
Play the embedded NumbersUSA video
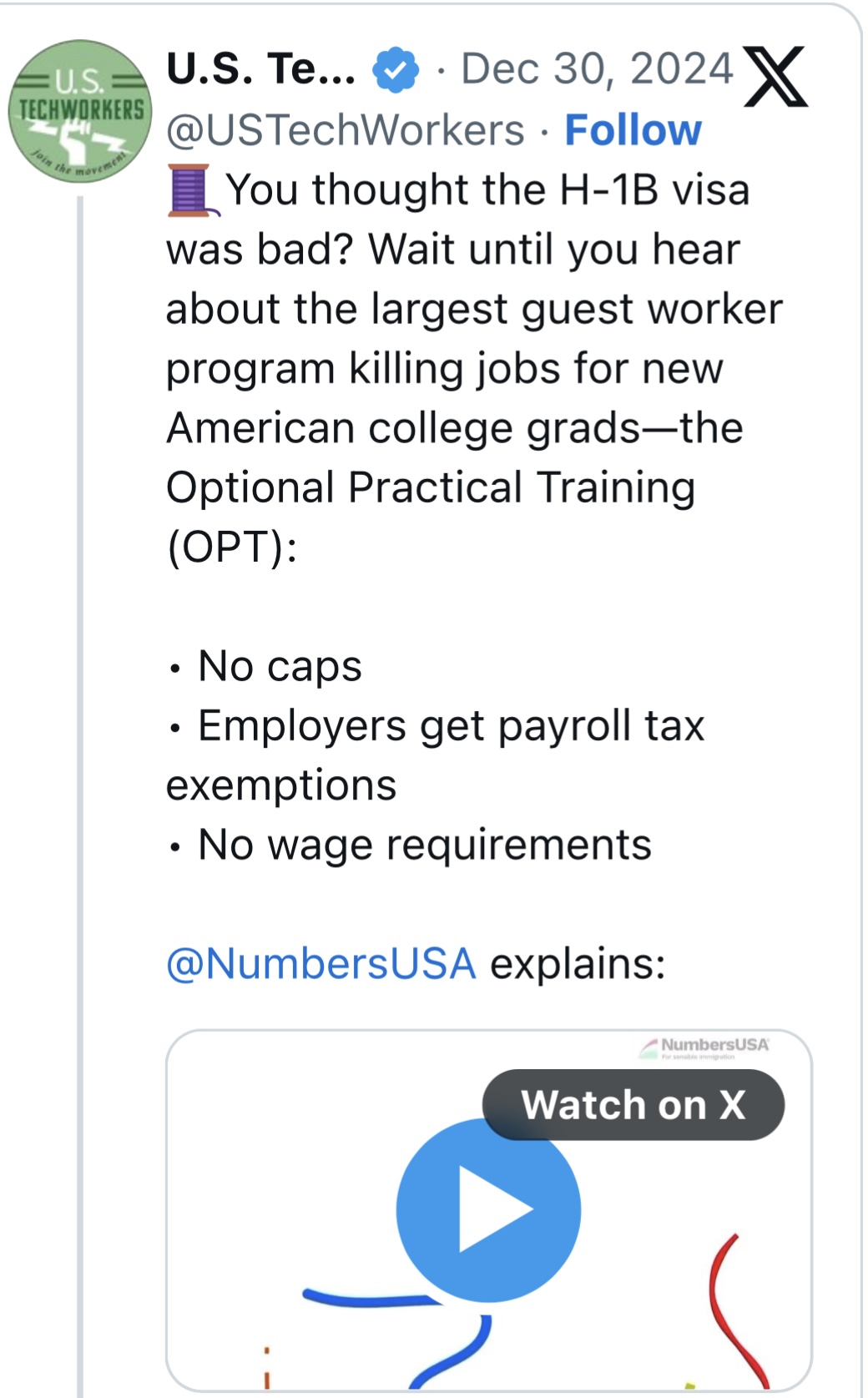click(x=488, y=1210)
